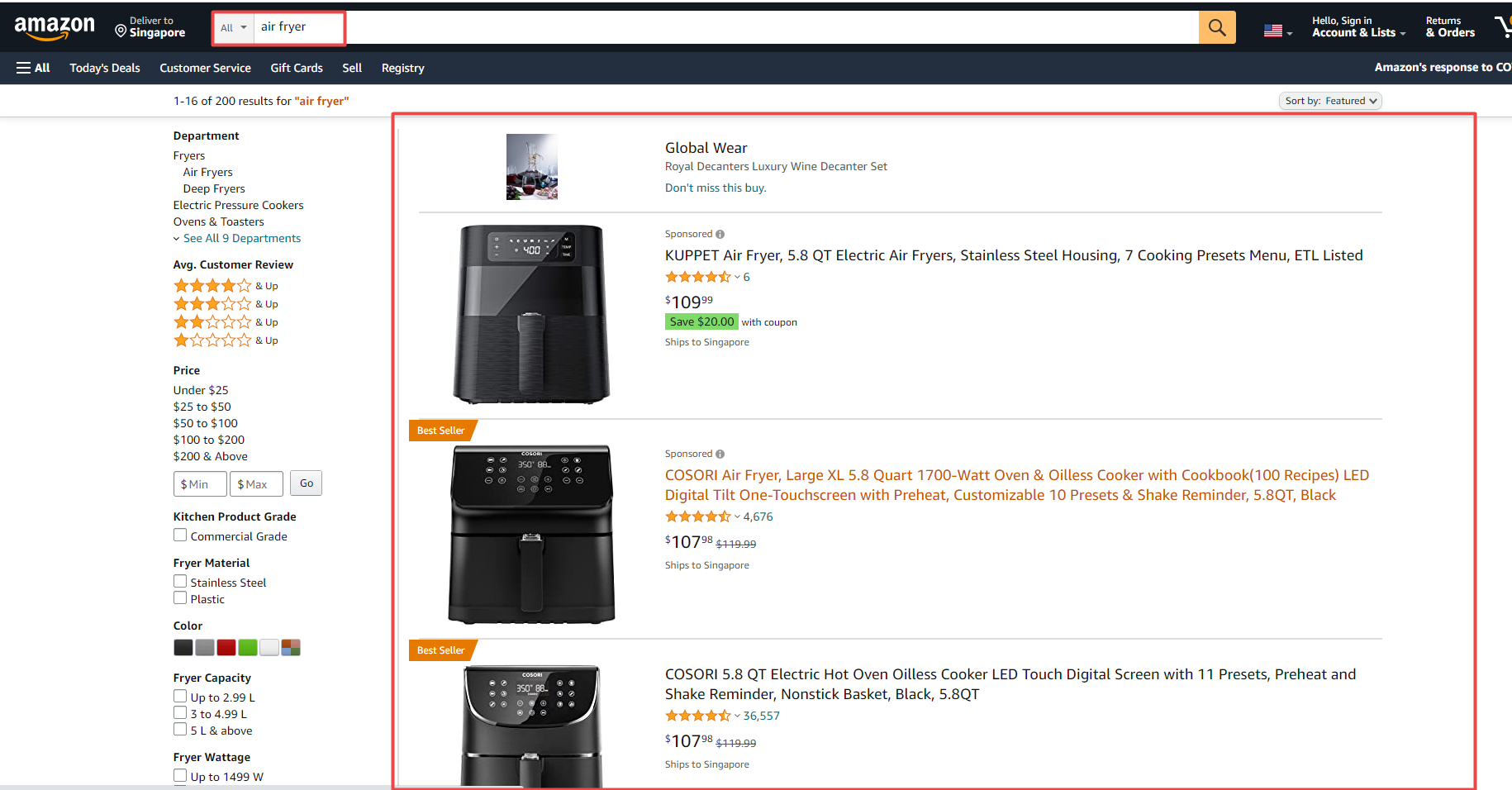Viewport: 1512px width, 790px height.
Task: Select the Under $25 price range
Action: 201,390
